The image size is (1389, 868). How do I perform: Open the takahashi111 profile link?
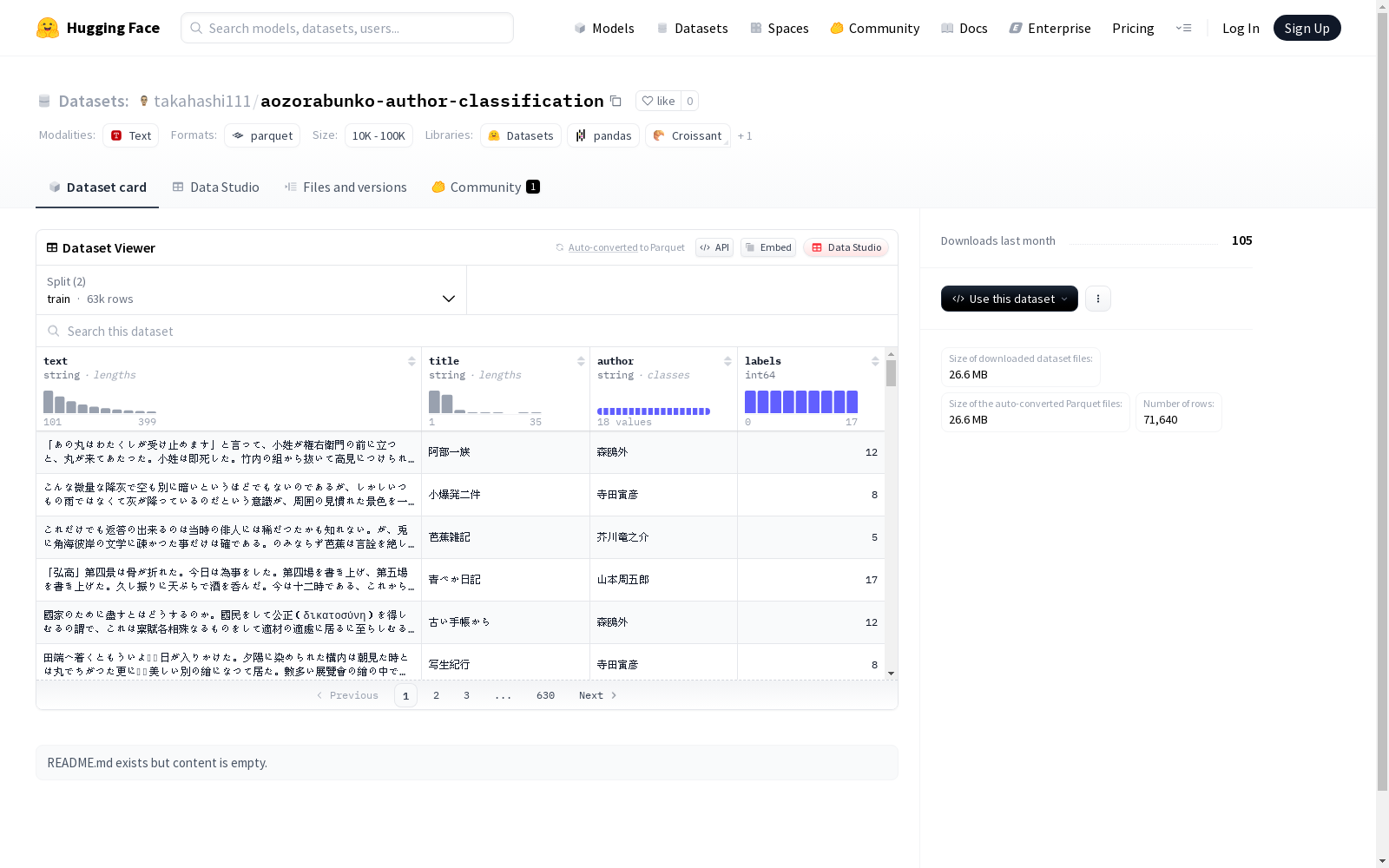coord(202,101)
